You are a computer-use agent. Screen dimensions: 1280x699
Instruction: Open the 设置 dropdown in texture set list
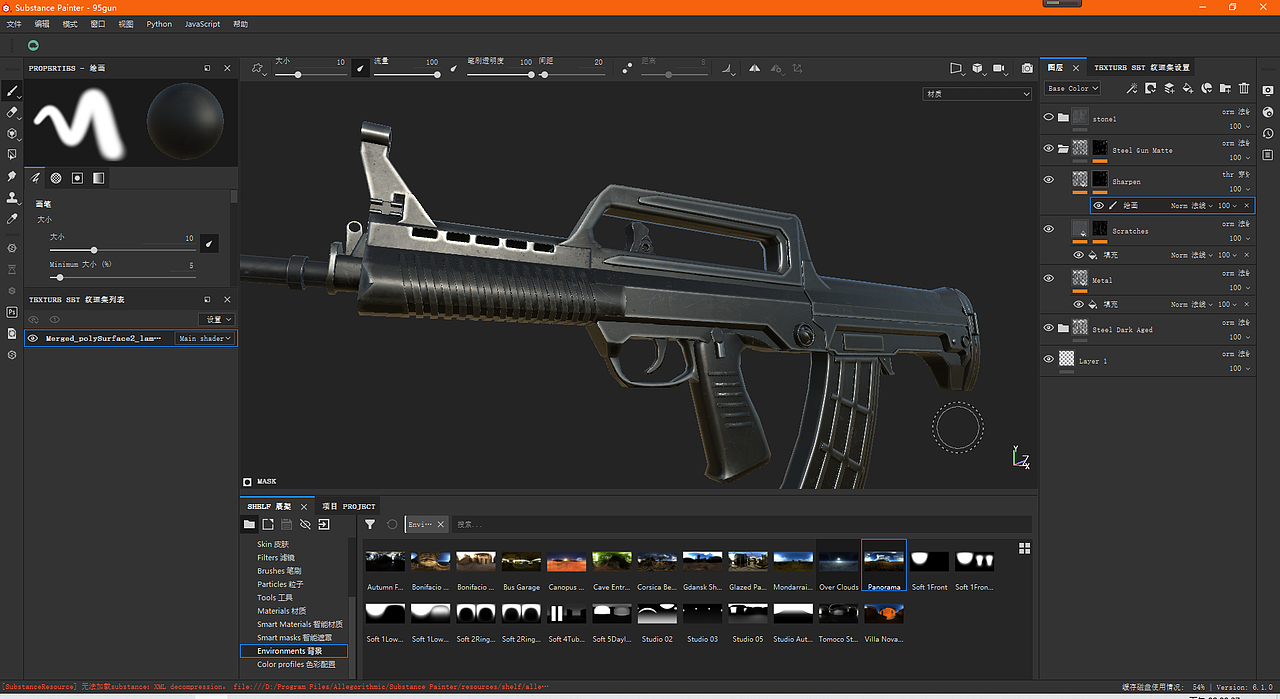click(x=216, y=320)
